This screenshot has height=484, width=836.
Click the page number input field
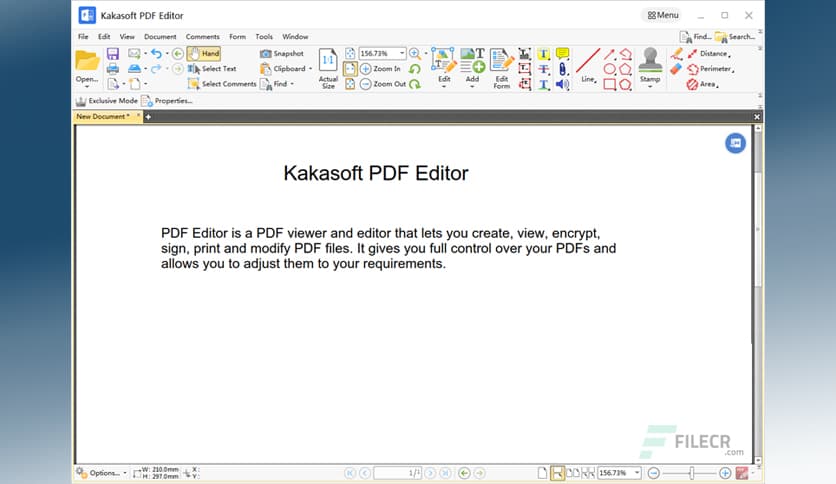[x=397, y=473]
